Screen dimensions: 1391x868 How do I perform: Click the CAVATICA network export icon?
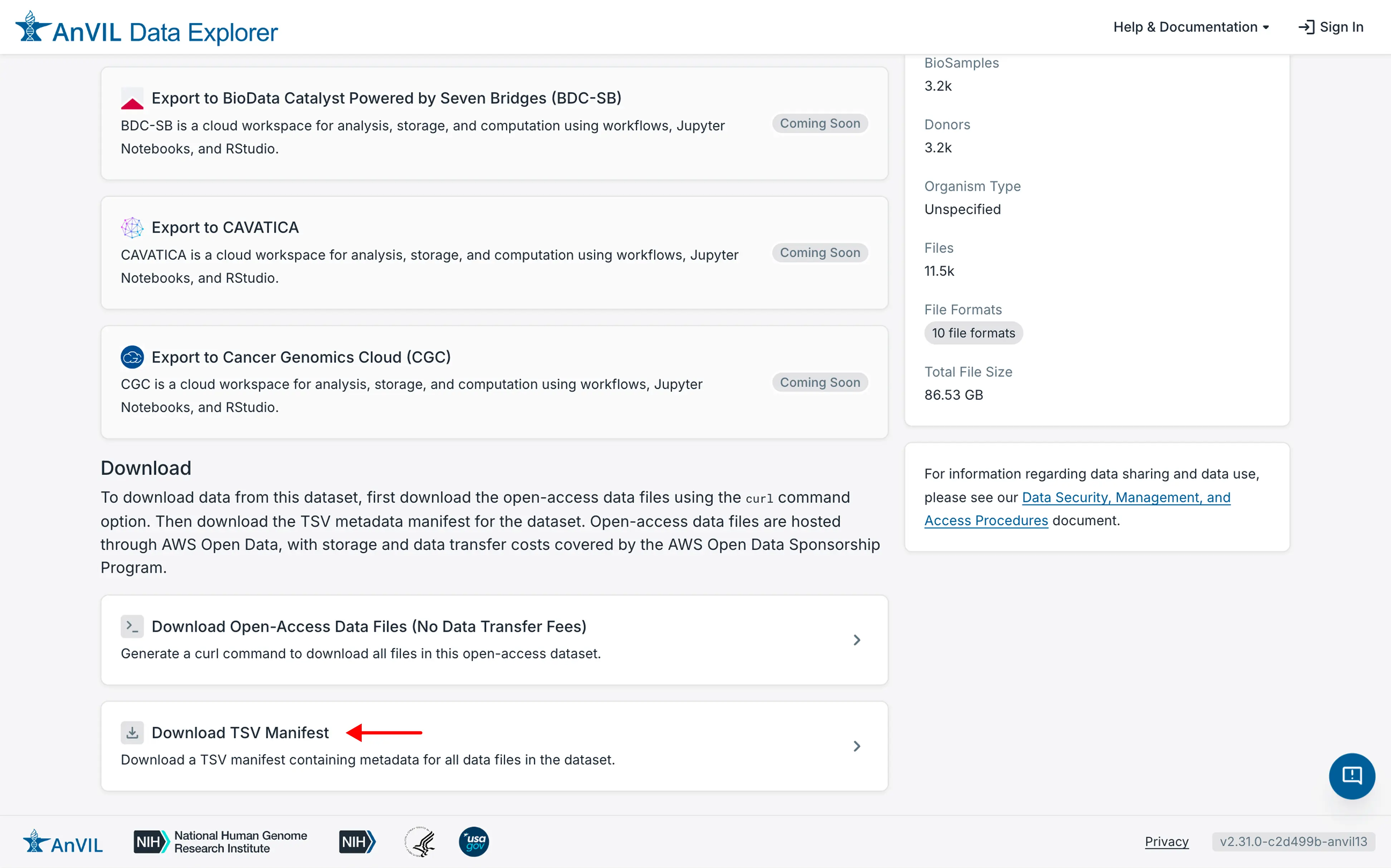[132, 227]
